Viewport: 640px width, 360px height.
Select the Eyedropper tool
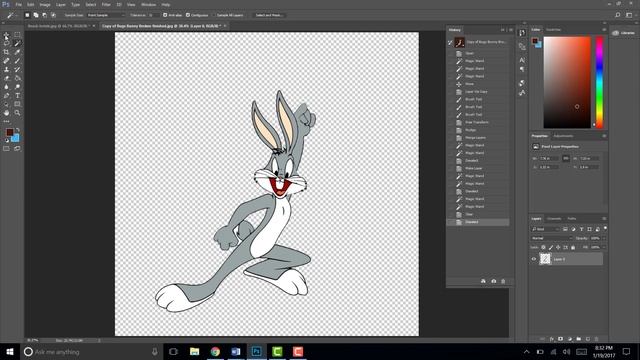17,52
